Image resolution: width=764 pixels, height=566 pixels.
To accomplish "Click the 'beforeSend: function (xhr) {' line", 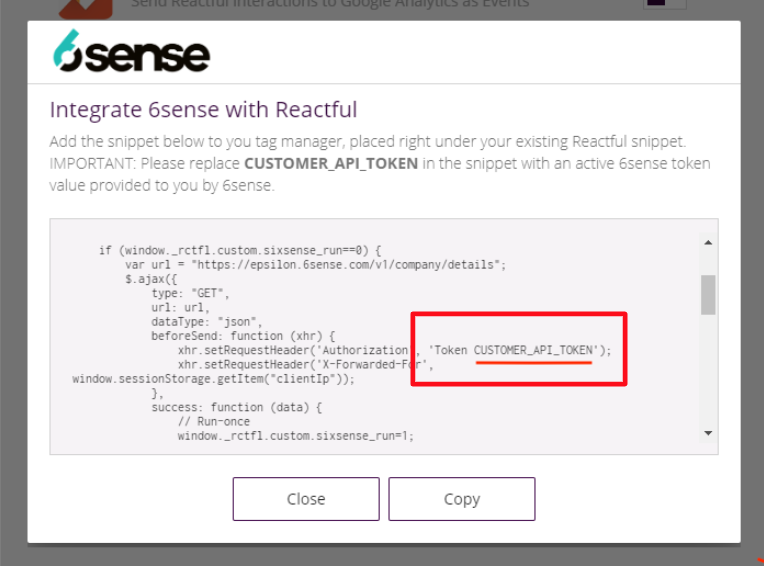I will (243, 336).
